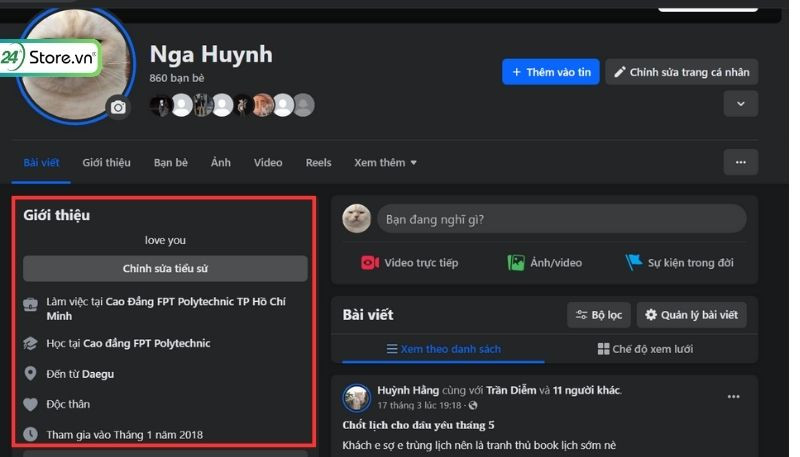Click the photo/video green icon
The height and width of the screenshot is (457, 800).
pos(516,263)
